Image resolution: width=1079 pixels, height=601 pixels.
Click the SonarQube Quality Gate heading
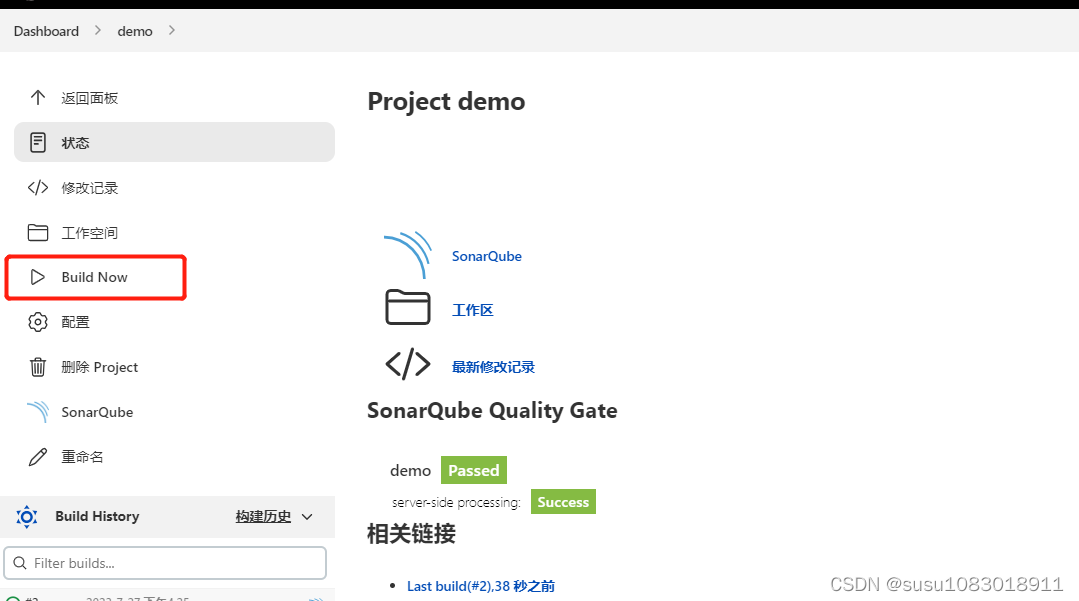click(492, 410)
